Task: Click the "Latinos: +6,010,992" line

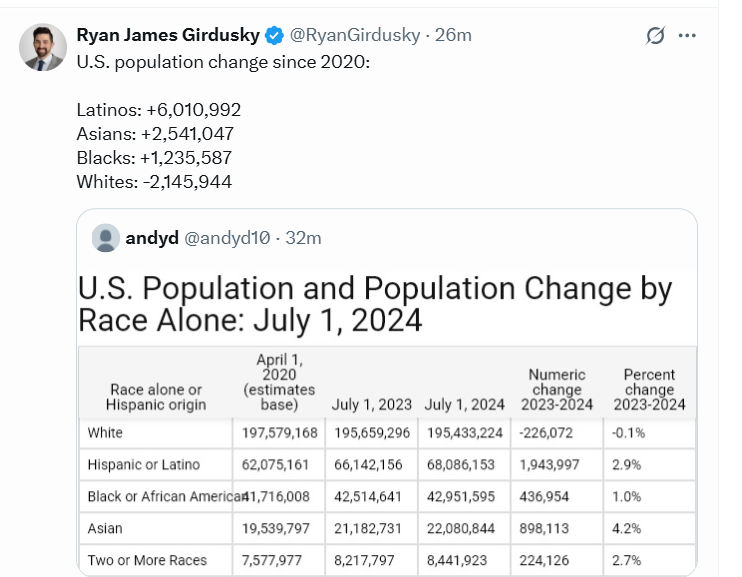Action: pos(158,110)
